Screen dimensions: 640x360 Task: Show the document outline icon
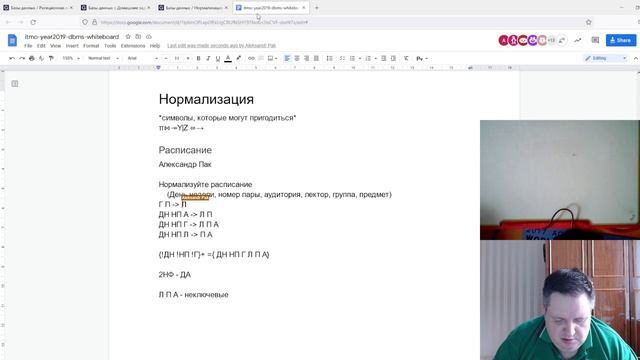click(x=15, y=84)
